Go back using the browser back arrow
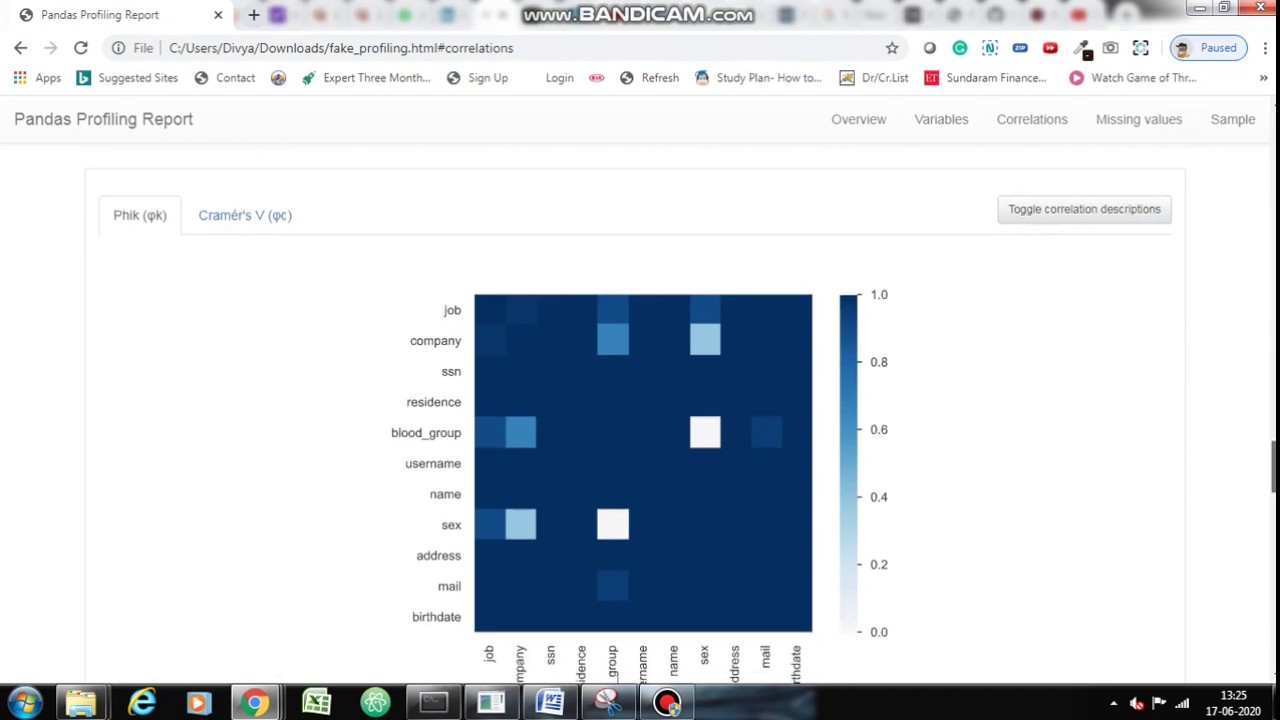Viewport: 1280px width, 720px height. pos(20,48)
